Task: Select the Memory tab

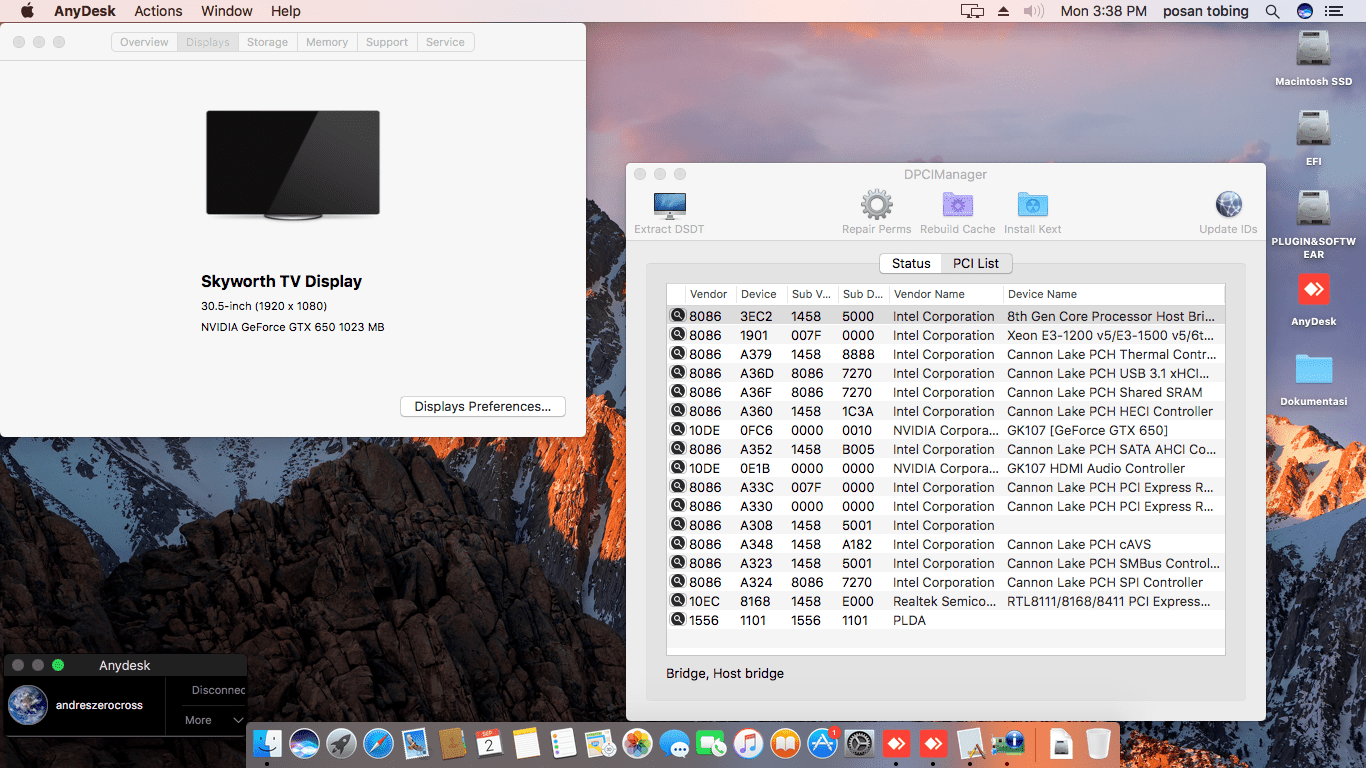Action: 327,42
